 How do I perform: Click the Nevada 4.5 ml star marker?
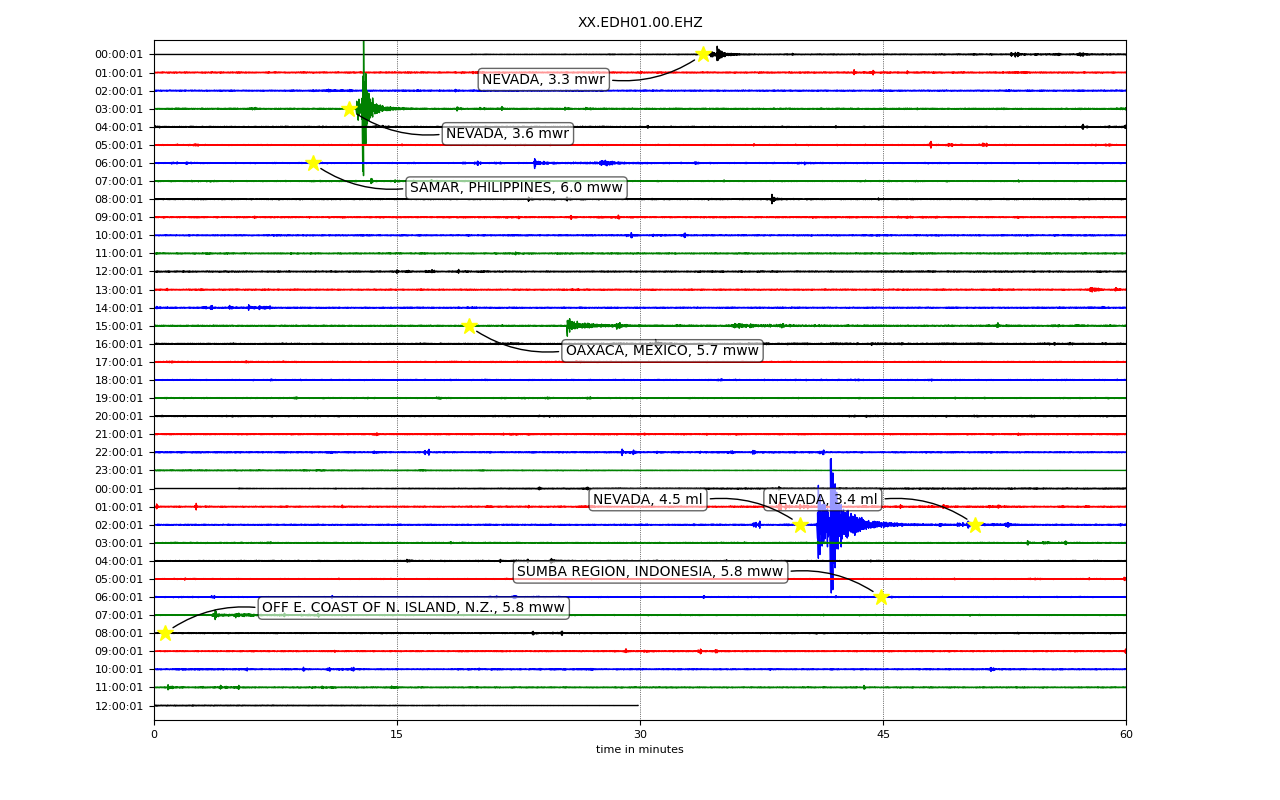click(800, 525)
